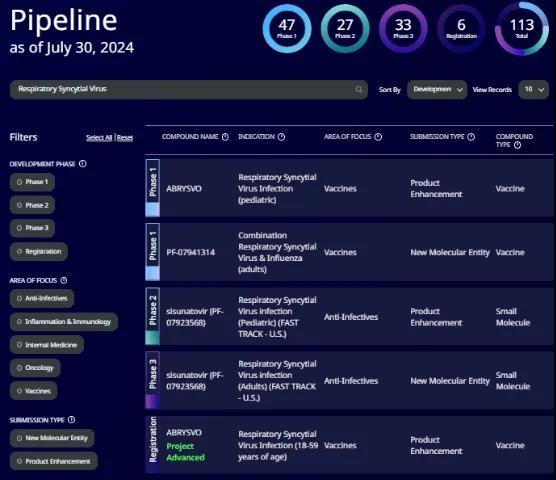Open the View Records 10 dropdown
Screen dimensions: 556x480
533,90
